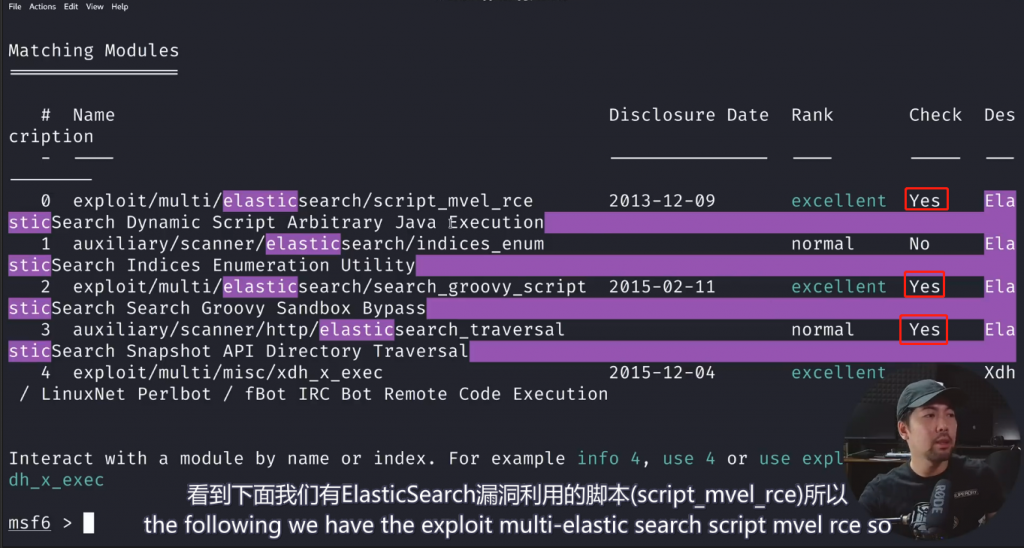Click 'normal' rank of elasticsearch_traversal row

click(823, 330)
